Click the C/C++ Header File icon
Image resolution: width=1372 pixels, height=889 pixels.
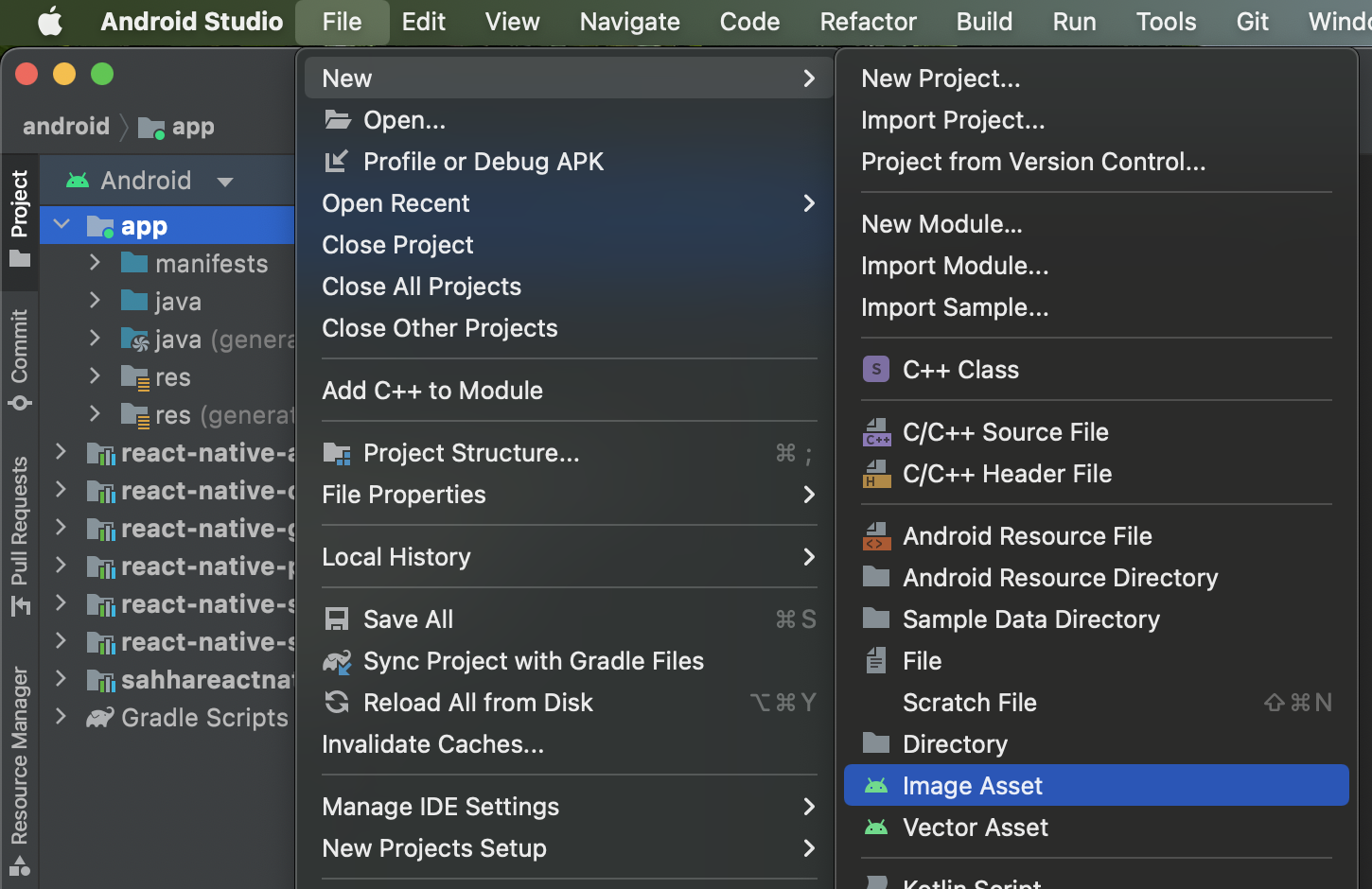[x=876, y=474]
